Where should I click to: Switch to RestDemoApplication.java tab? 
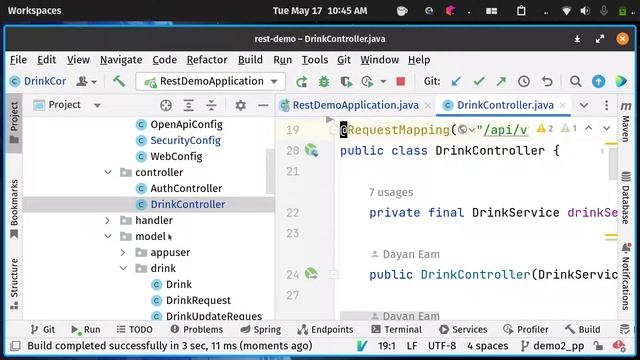[x=356, y=105]
